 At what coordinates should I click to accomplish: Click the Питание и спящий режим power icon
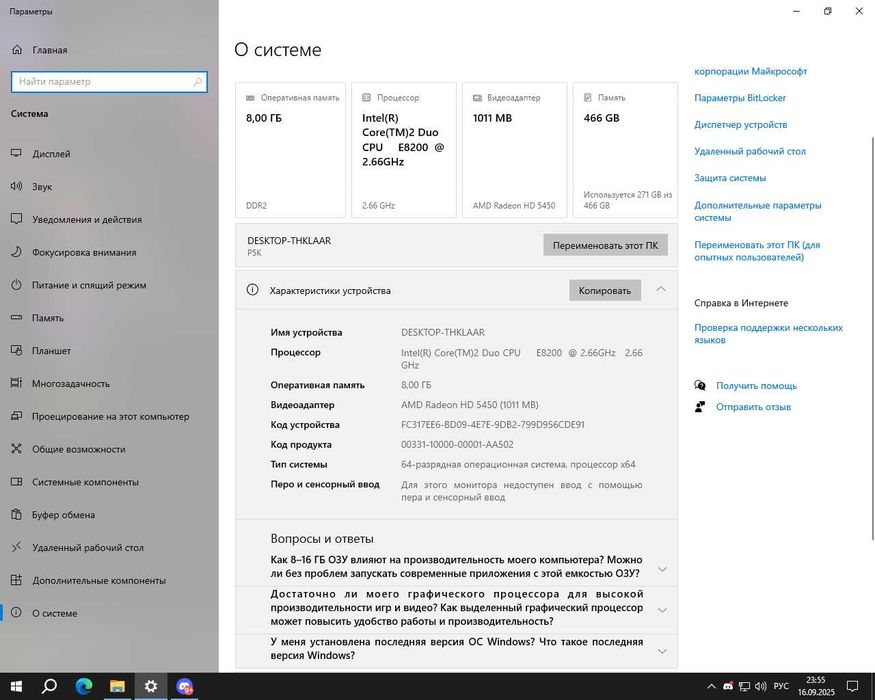click(x=16, y=285)
